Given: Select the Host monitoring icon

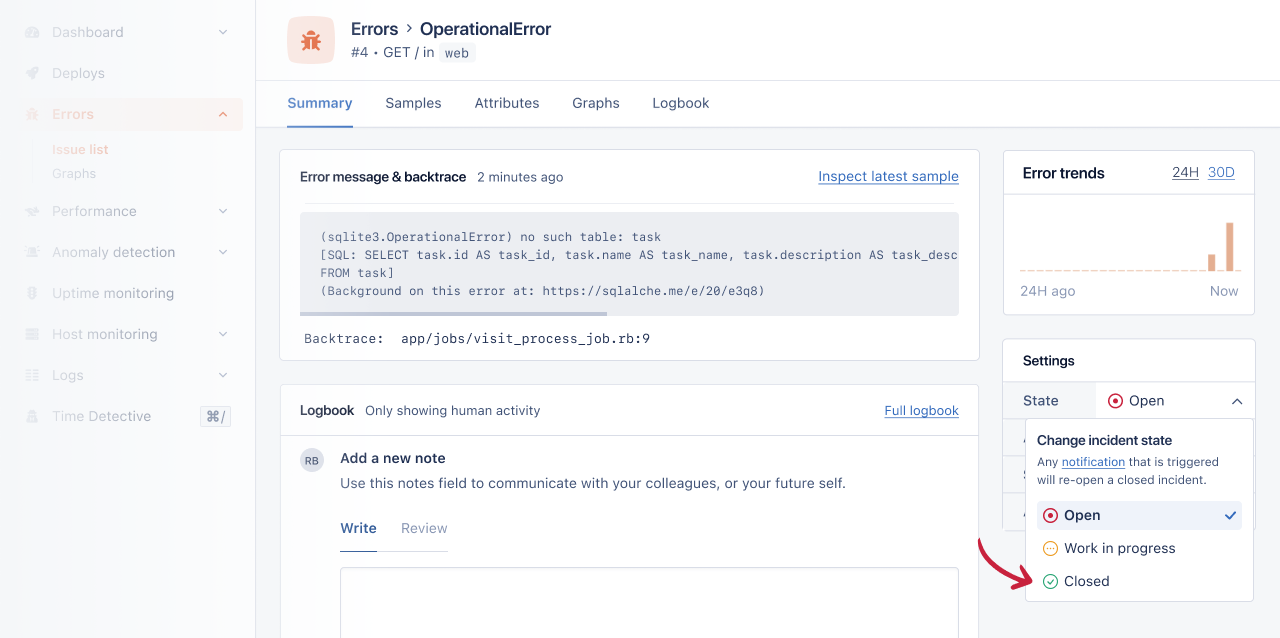Looking at the screenshot, I should click(x=30, y=334).
